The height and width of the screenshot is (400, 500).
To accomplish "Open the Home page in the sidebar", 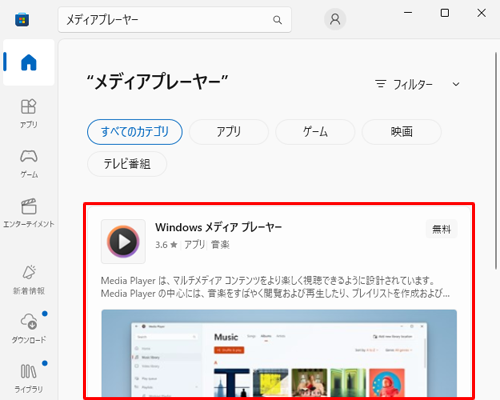I will 29,62.
